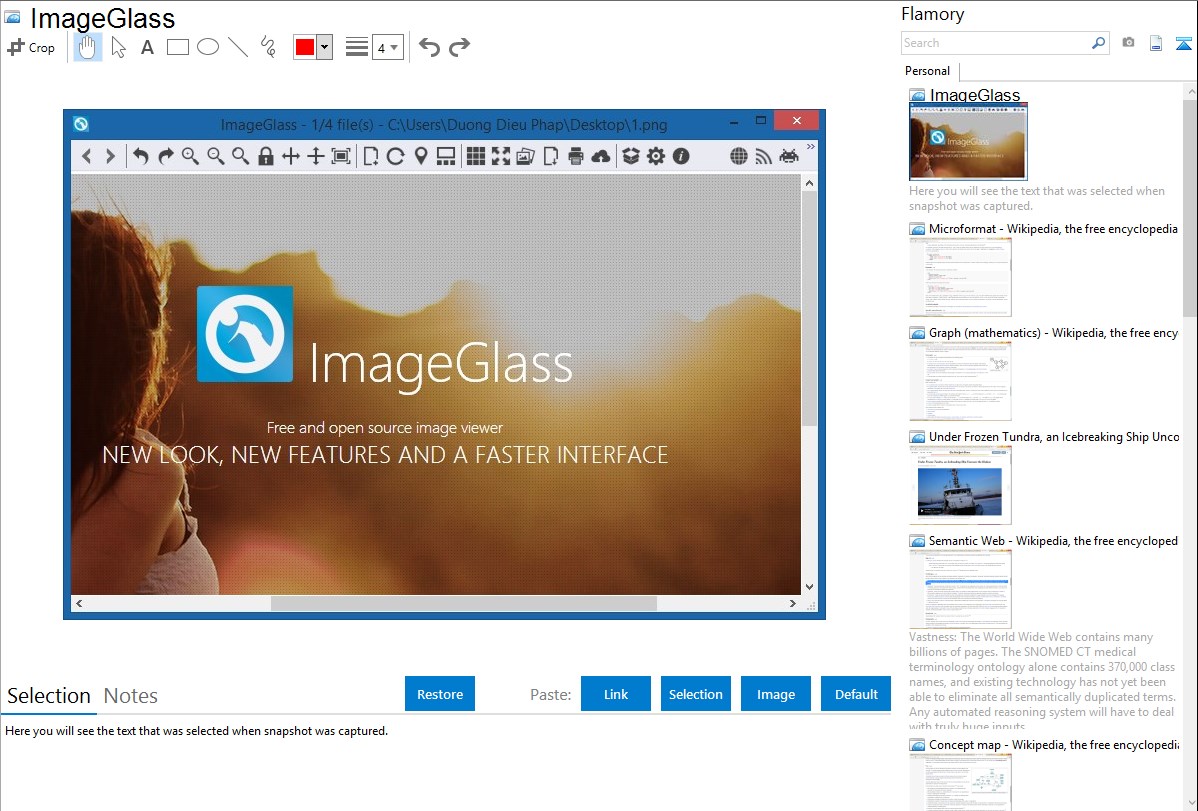
Task: Select the freehand scribble tool
Action: coord(268,47)
